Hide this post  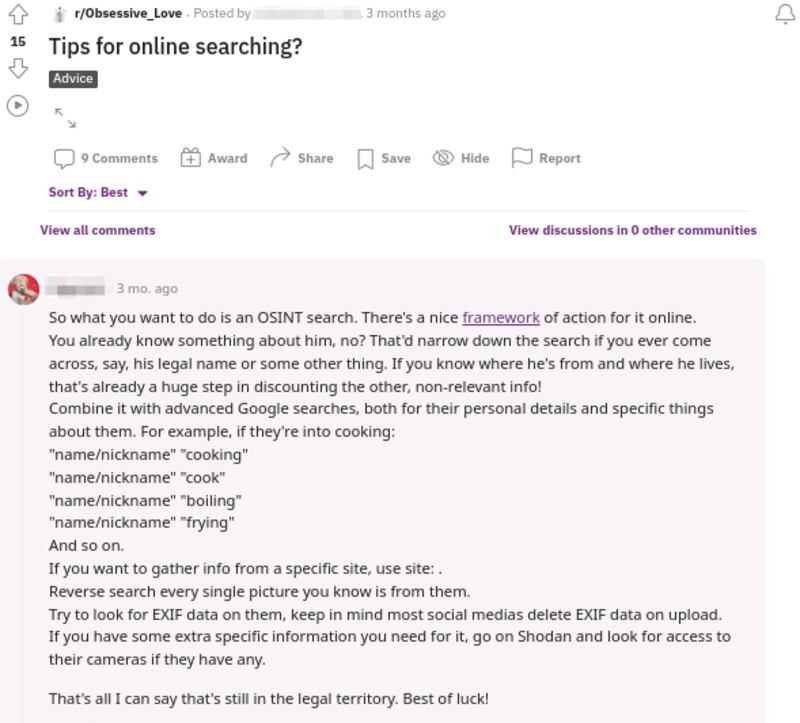pos(461,158)
